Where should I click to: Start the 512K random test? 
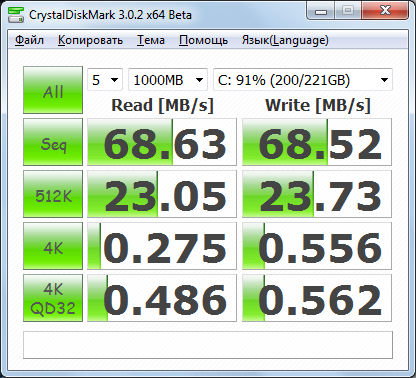coord(53,194)
